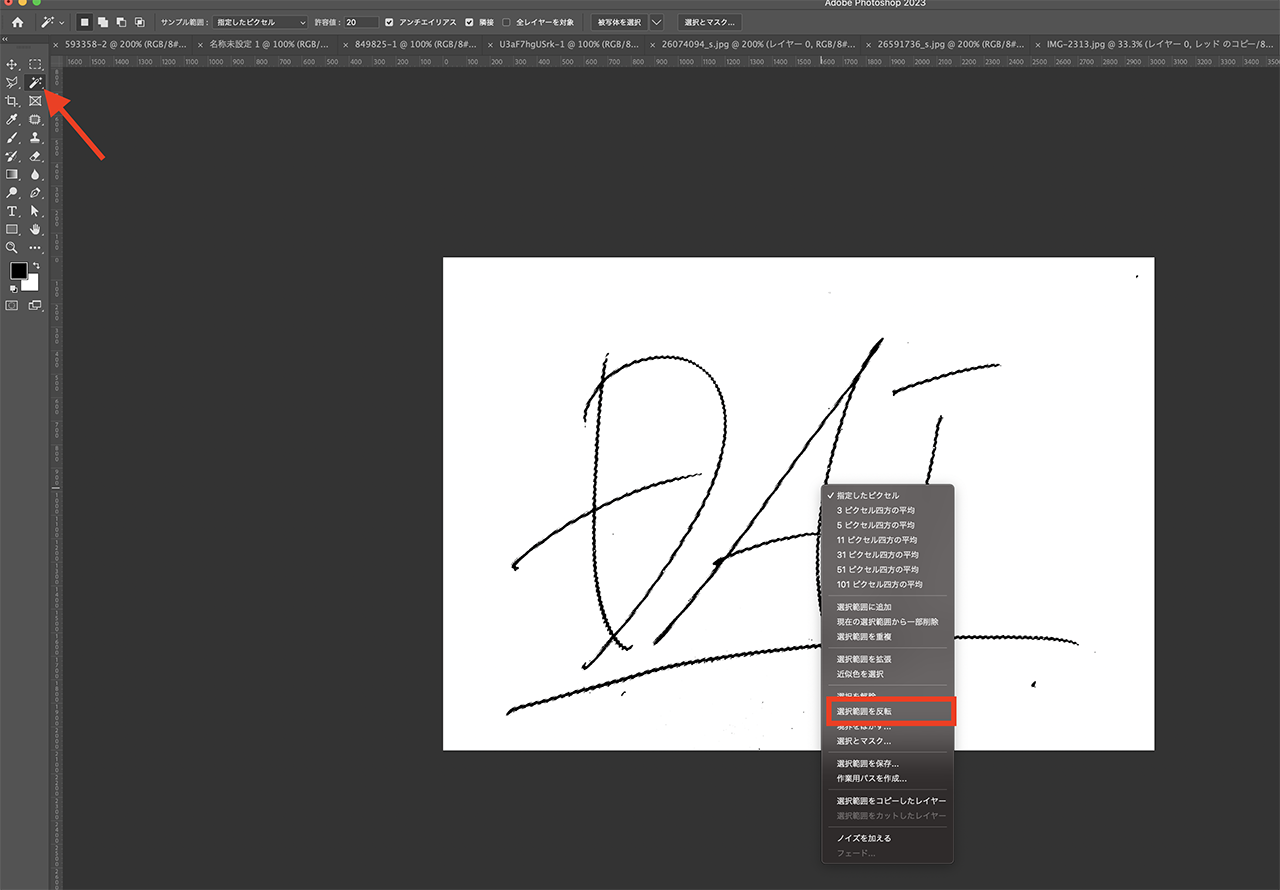Select the Type tool
The height and width of the screenshot is (890, 1280).
click(x=12, y=211)
